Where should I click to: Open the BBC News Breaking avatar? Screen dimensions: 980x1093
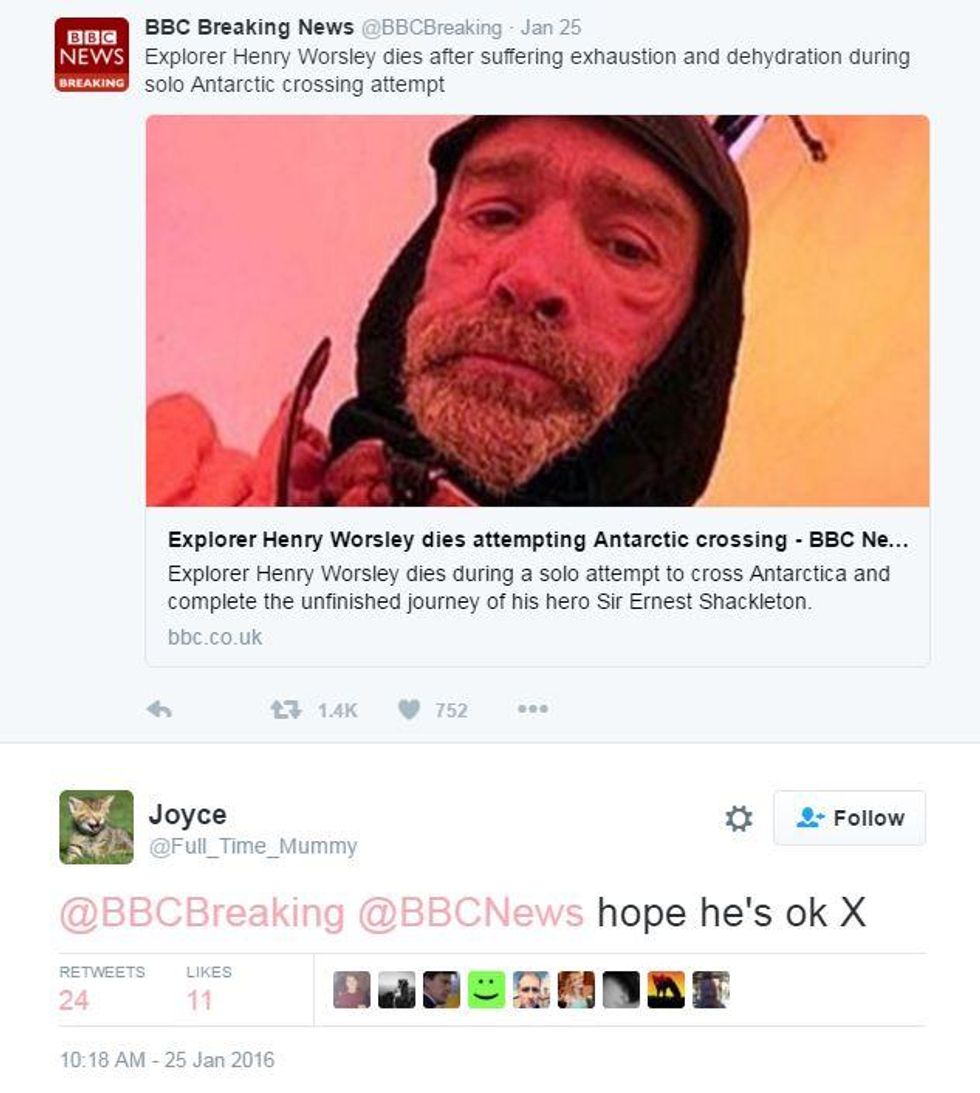point(91,55)
